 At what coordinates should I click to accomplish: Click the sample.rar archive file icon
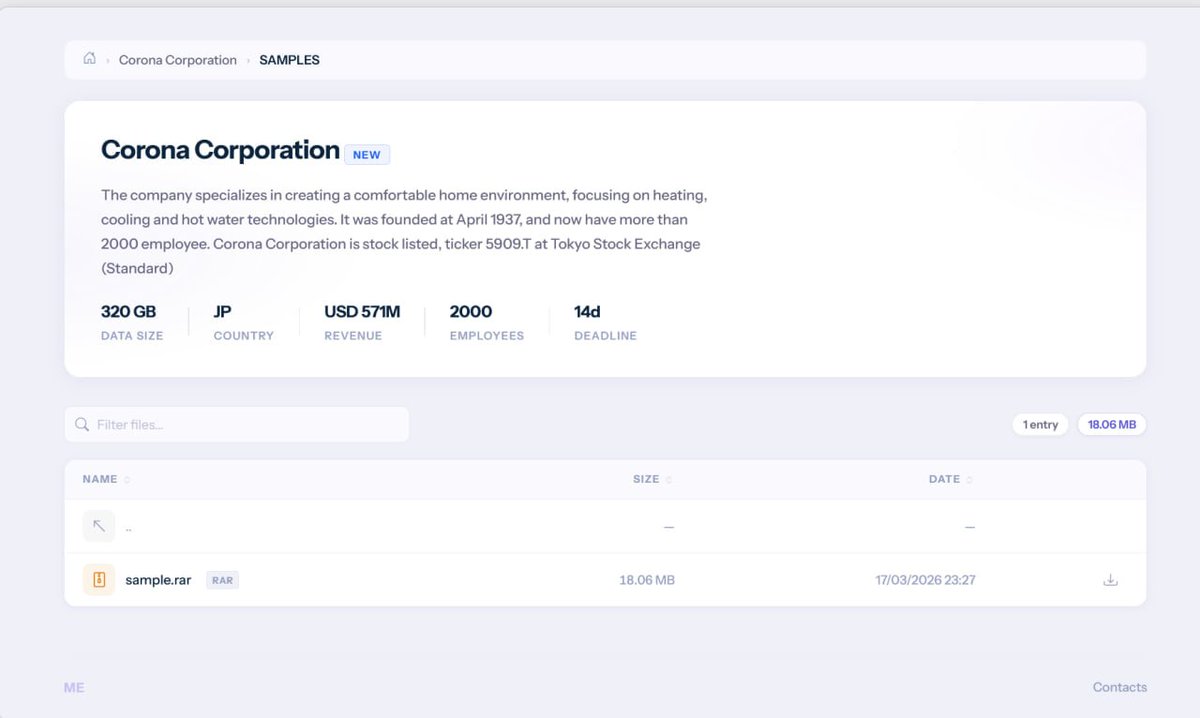pyautogui.click(x=99, y=579)
